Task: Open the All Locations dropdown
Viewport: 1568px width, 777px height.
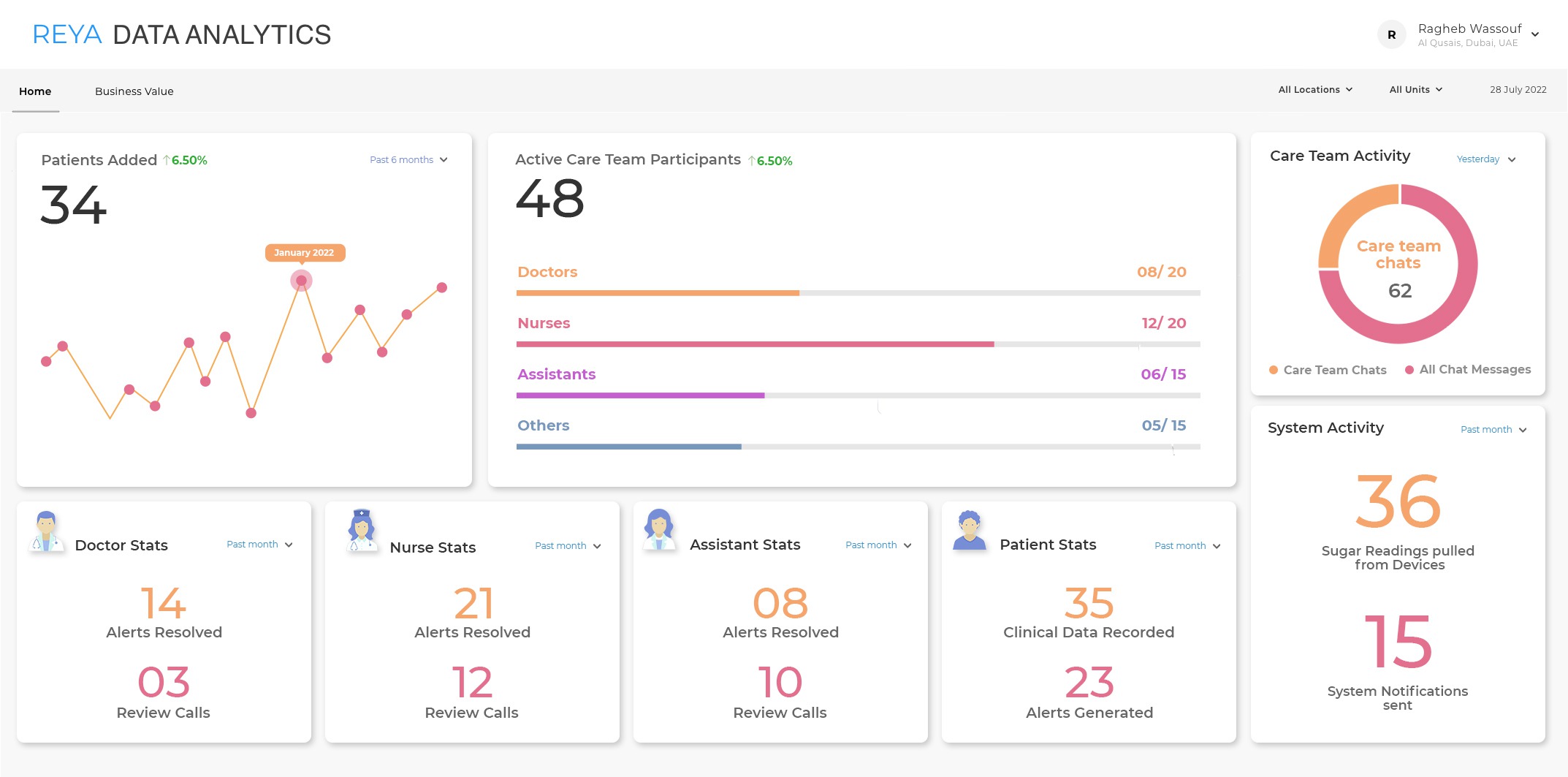Action: pos(1315,90)
